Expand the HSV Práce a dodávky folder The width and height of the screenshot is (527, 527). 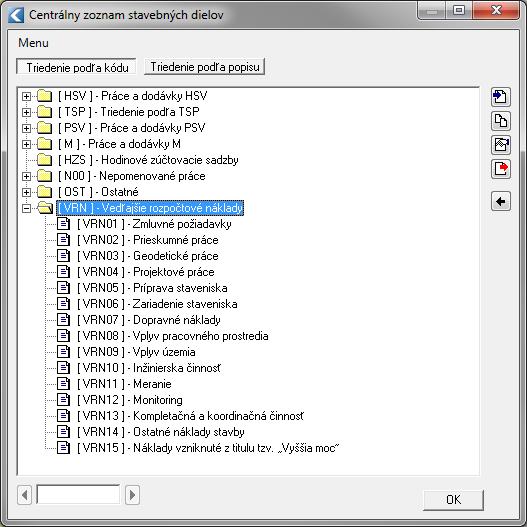[26, 96]
